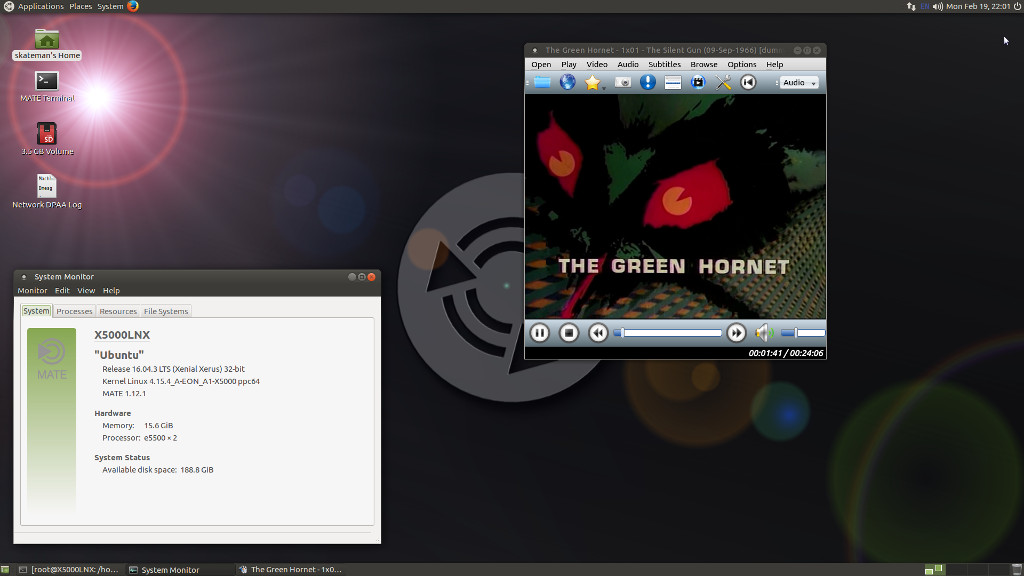
Task: Click the show desktop icon in bottom panel
Action: pyautogui.click(x=5, y=569)
